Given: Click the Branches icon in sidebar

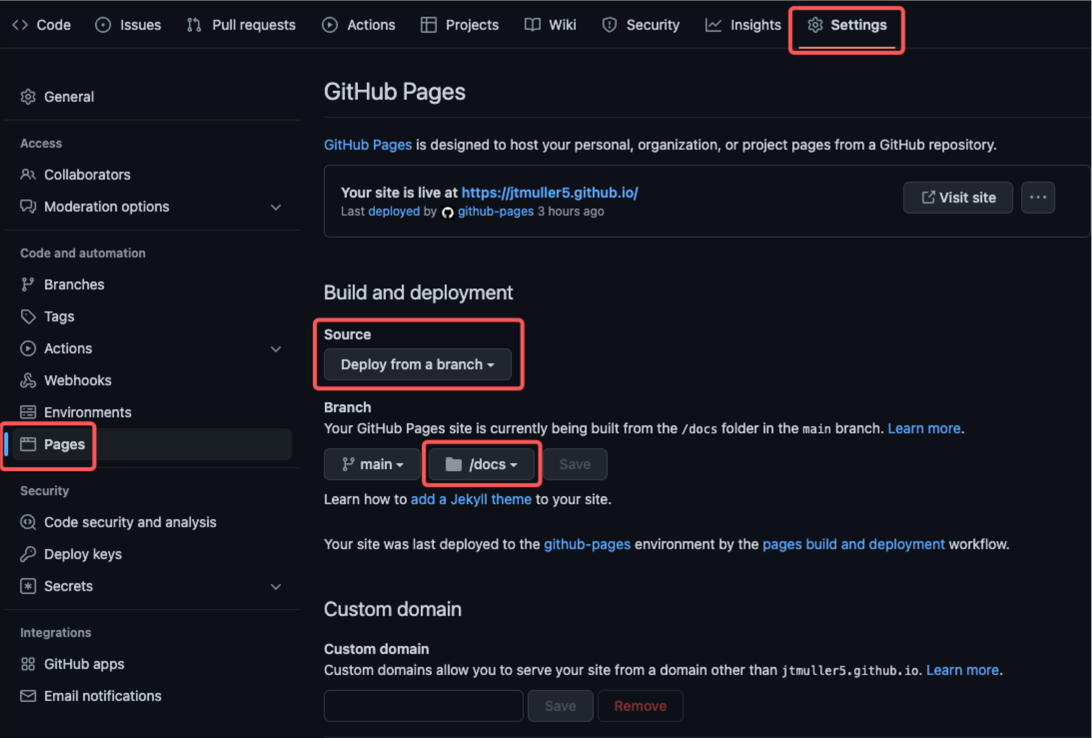Looking at the screenshot, I should [28, 285].
